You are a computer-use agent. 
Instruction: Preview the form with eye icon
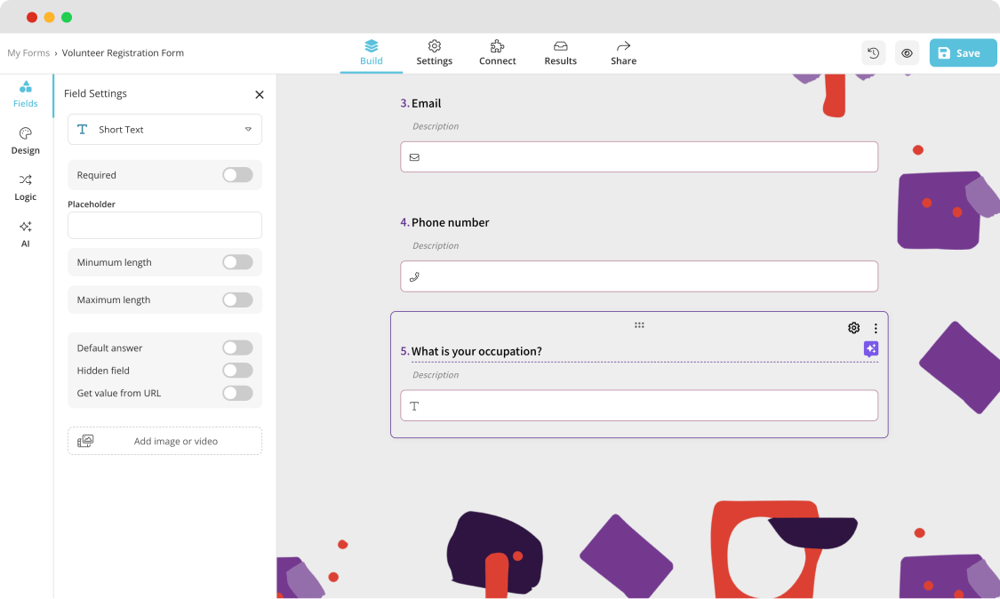[907, 53]
